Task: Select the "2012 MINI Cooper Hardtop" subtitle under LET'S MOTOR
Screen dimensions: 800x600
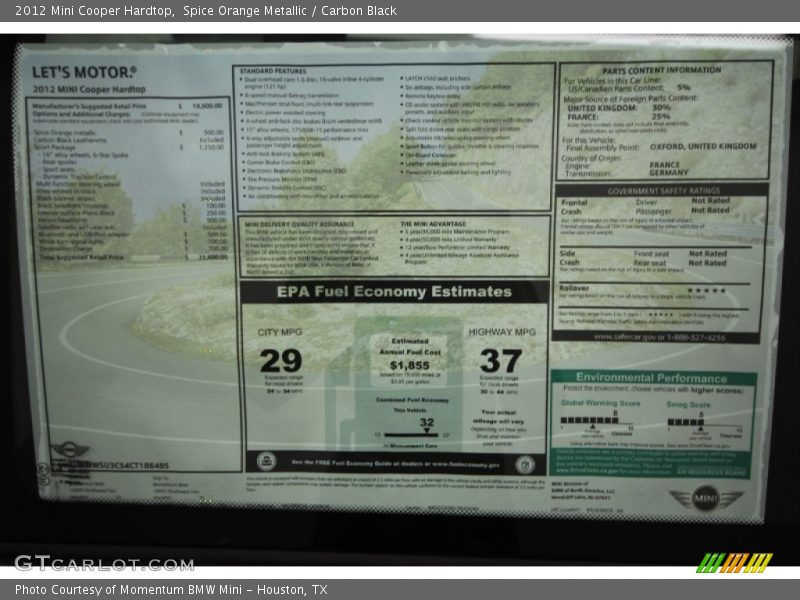Action: (x=89, y=89)
